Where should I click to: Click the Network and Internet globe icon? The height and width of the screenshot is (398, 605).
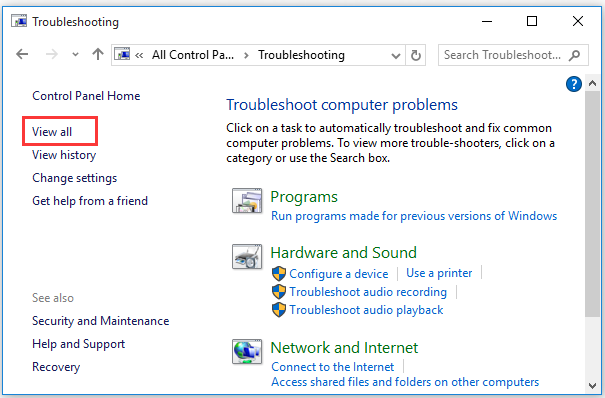tap(247, 351)
